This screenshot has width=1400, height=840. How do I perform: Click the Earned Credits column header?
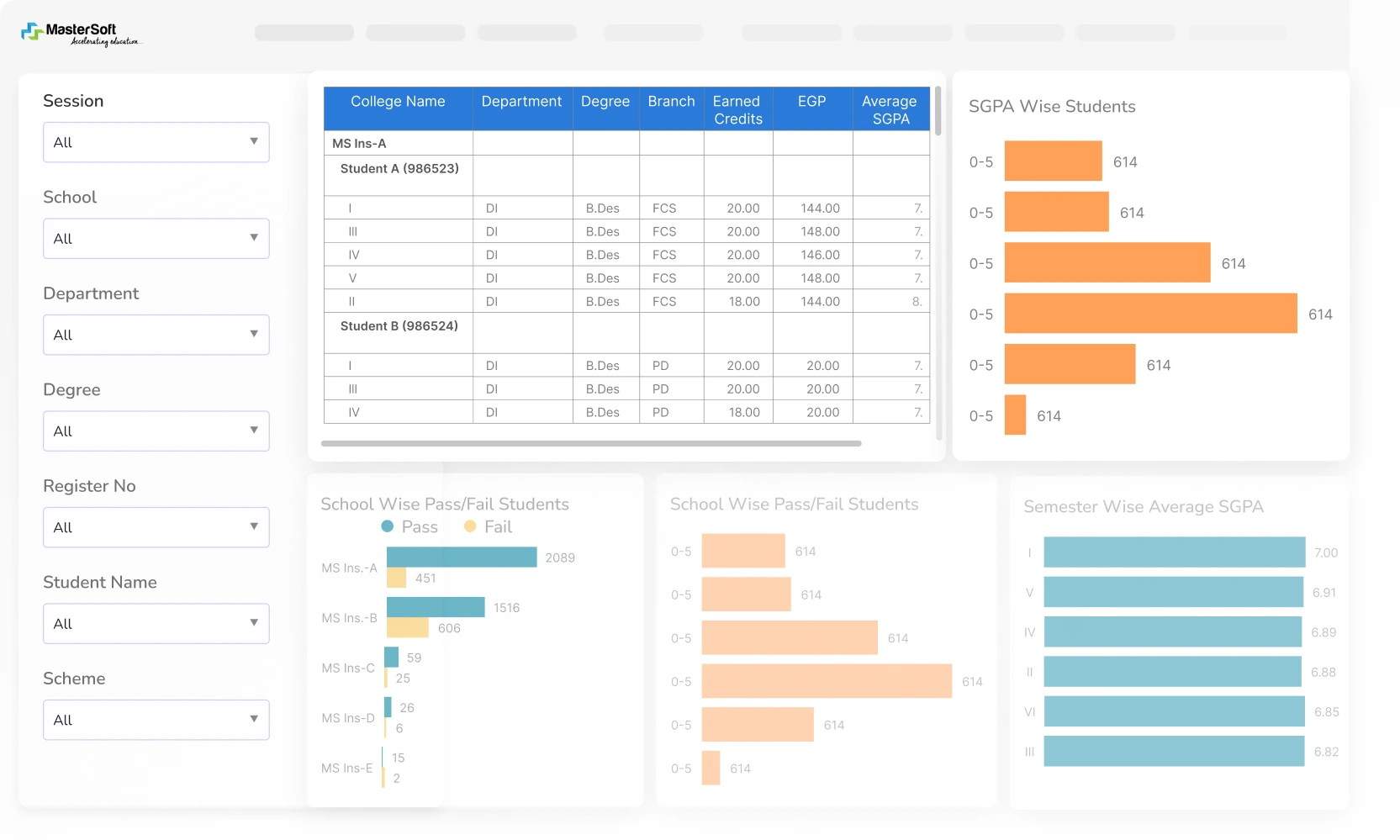(737, 109)
